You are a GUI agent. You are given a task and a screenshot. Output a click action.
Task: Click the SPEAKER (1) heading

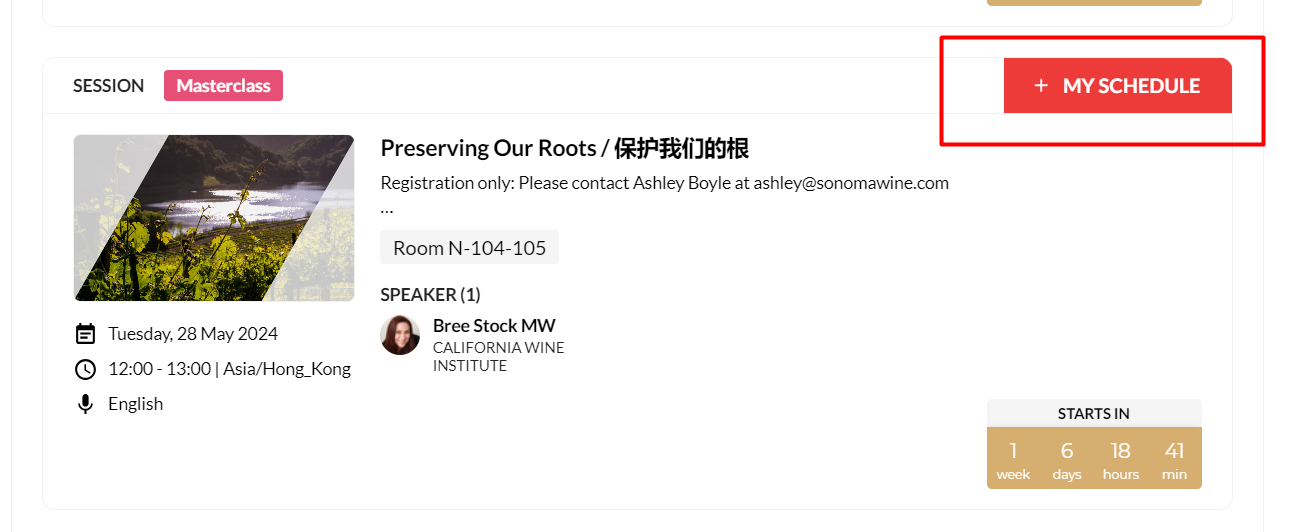[x=430, y=295]
